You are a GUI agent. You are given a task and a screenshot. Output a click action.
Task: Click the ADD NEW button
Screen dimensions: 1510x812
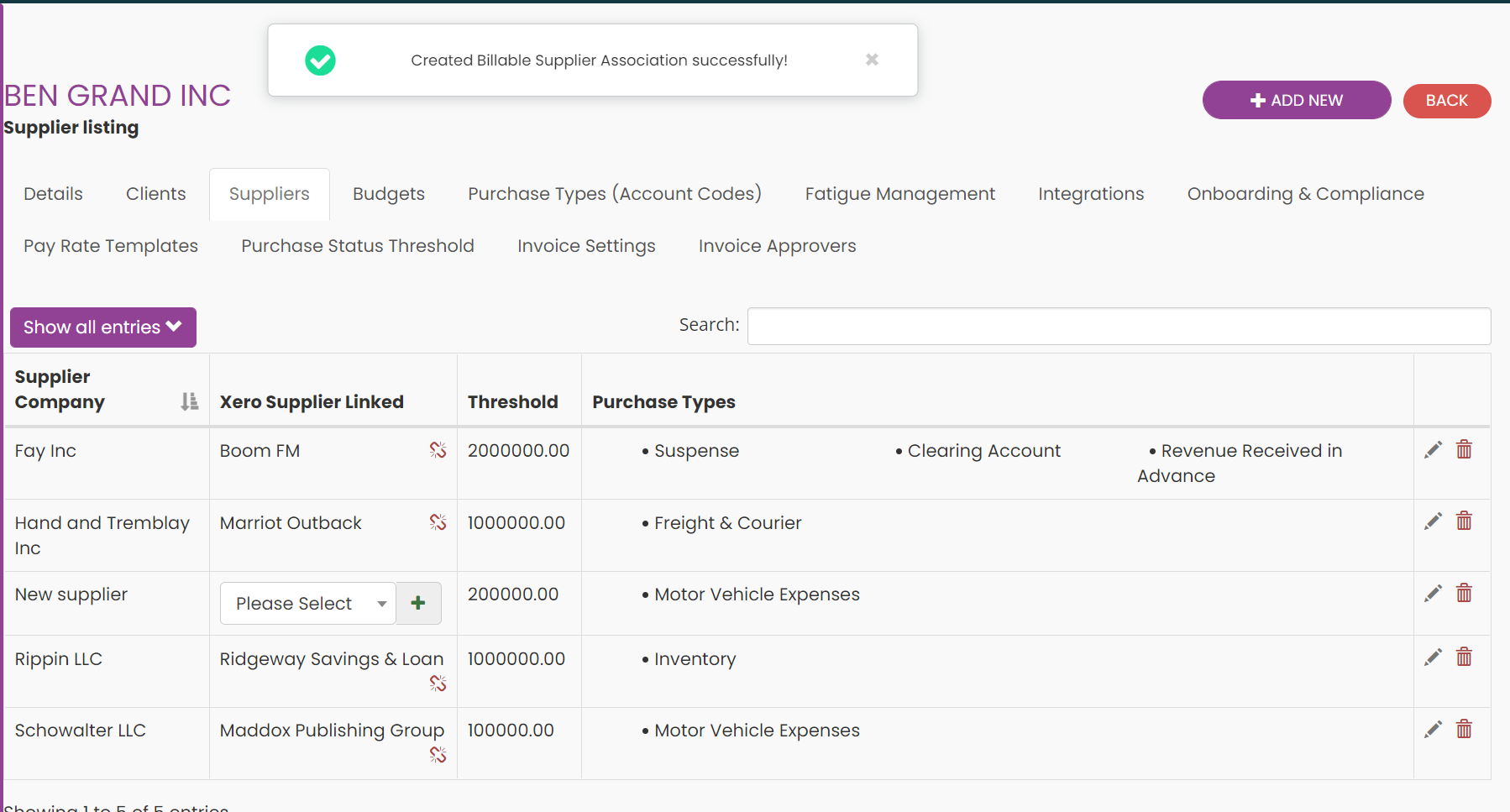[1297, 100]
